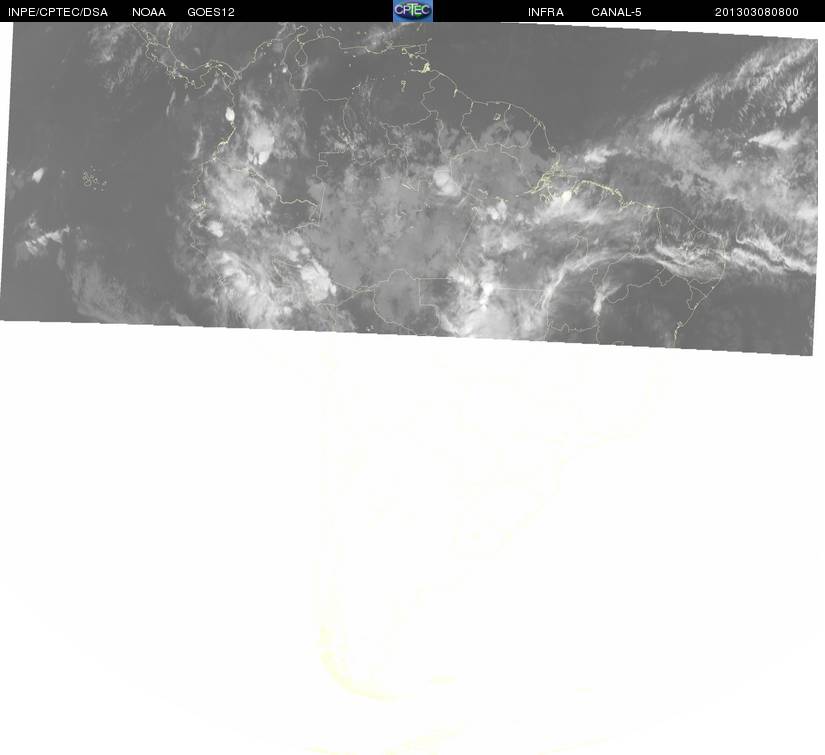
Task: Click the INFRA label in the header
Action: (x=546, y=12)
